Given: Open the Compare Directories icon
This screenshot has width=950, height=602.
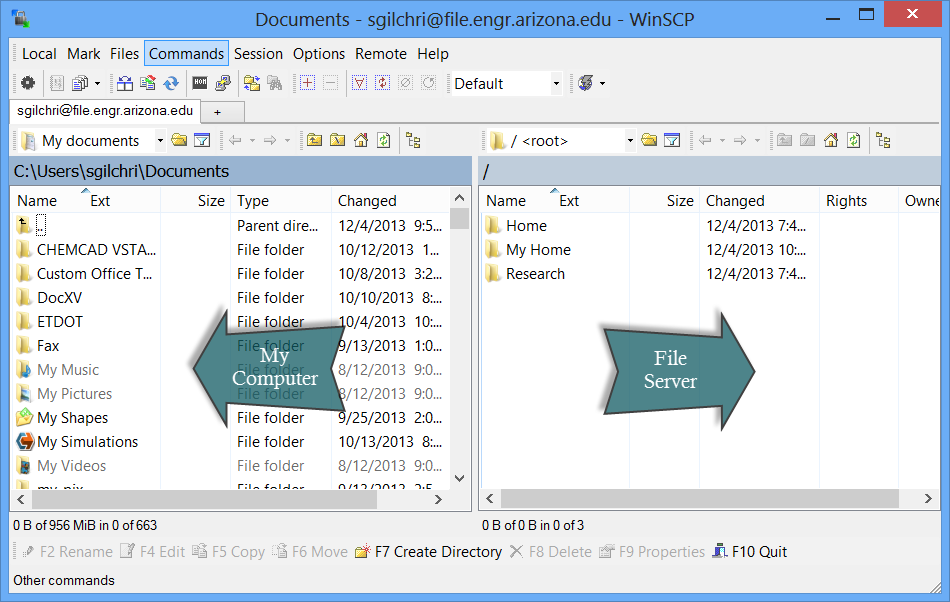Looking at the screenshot, I should pyautogui.click(x=125, y=83).
